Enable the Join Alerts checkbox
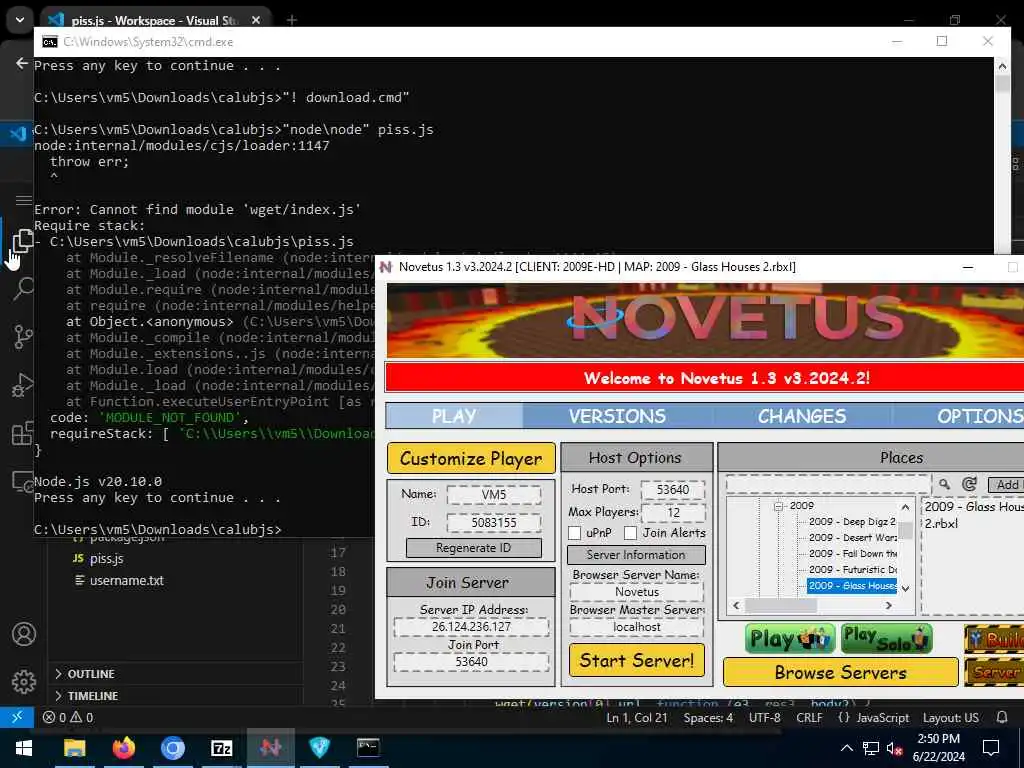The width and height of the screenshot is (1024, 768). coord(630,533)
